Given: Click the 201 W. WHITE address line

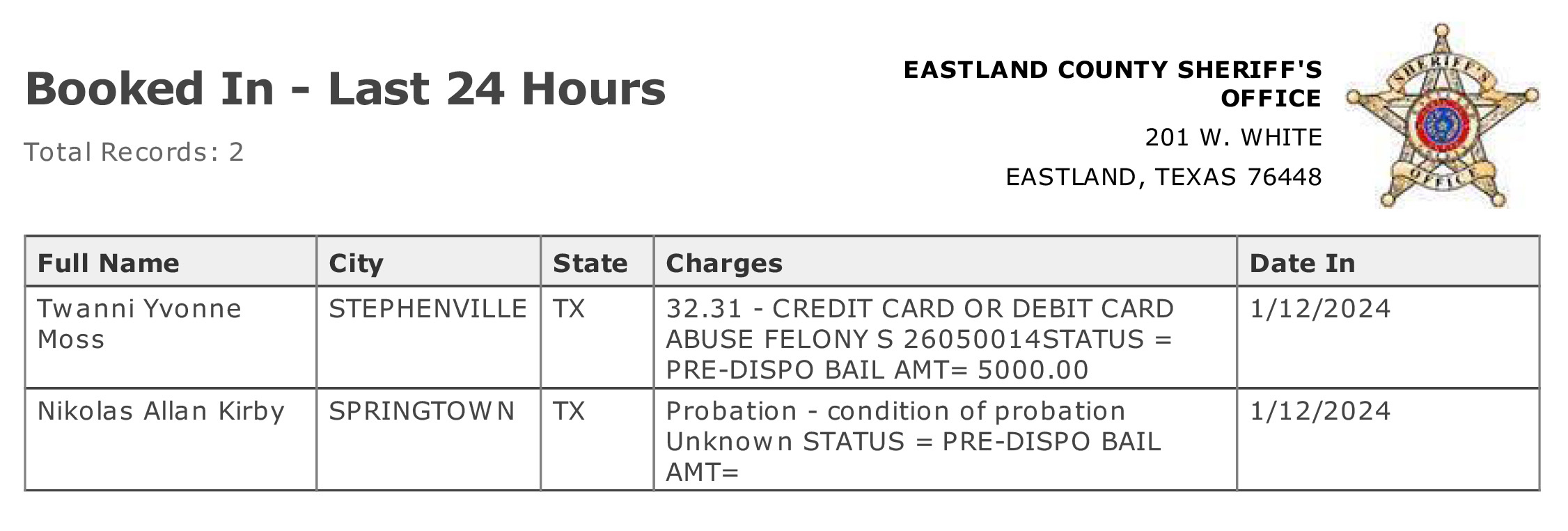Looking at the screenshot, I should click(1233, 137).
